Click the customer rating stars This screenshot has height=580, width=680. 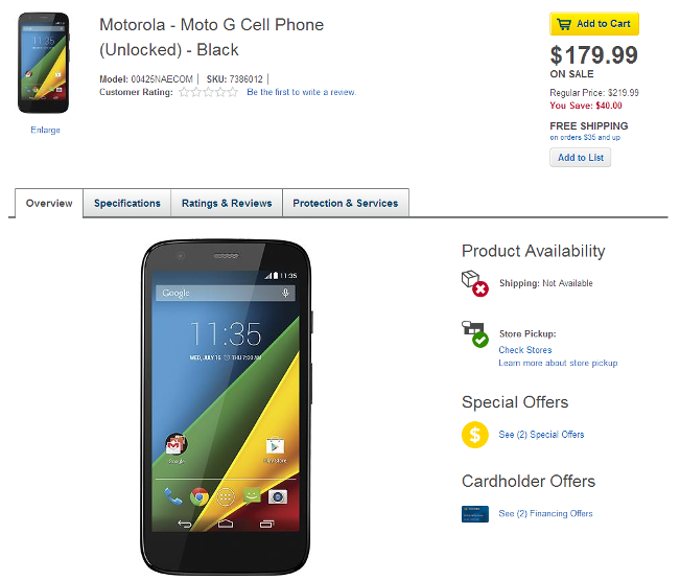coord(208,92)
